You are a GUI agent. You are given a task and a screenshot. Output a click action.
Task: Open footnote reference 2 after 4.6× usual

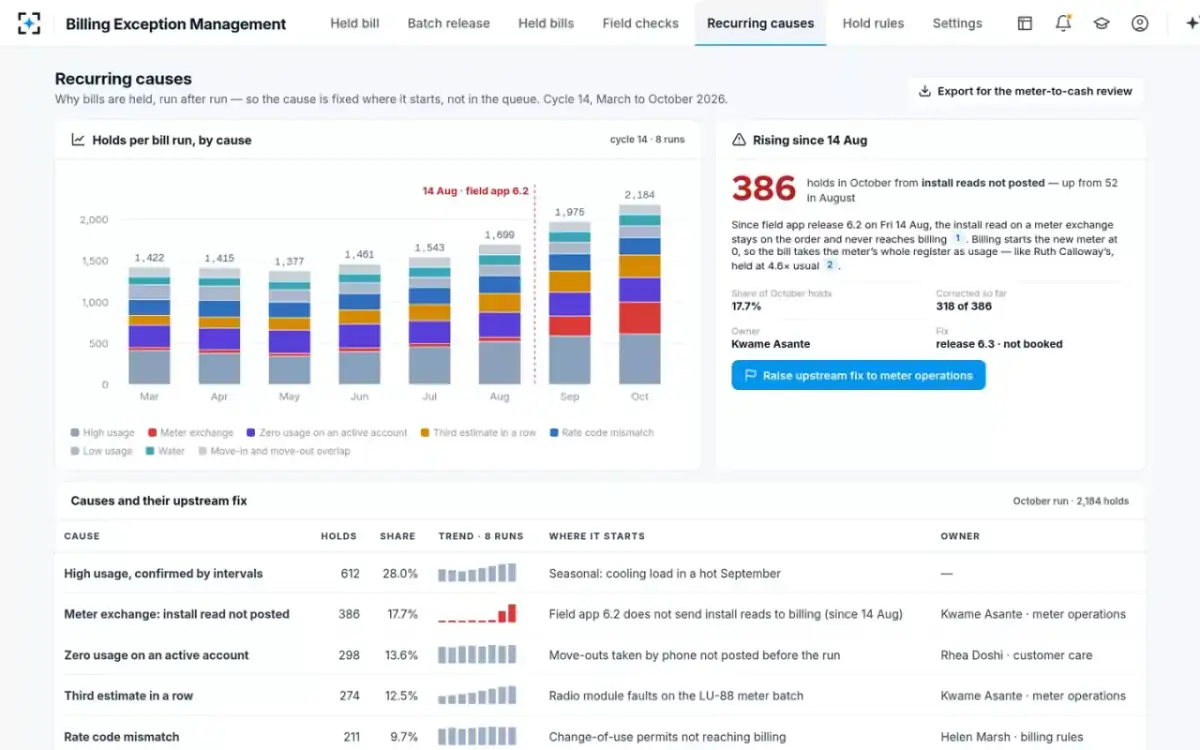point(829,266)
